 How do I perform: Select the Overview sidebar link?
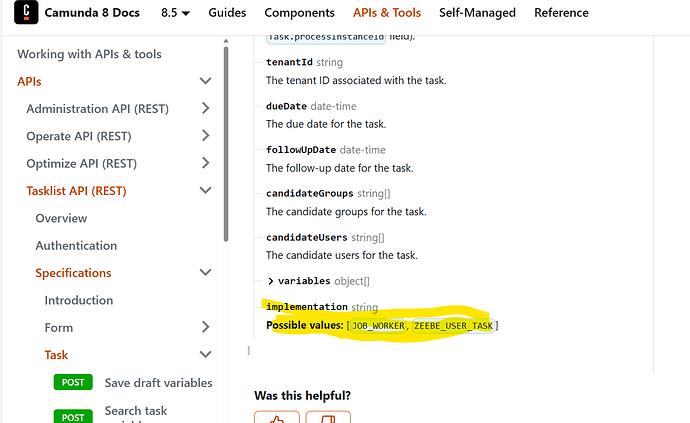click(x=61, y=218)
